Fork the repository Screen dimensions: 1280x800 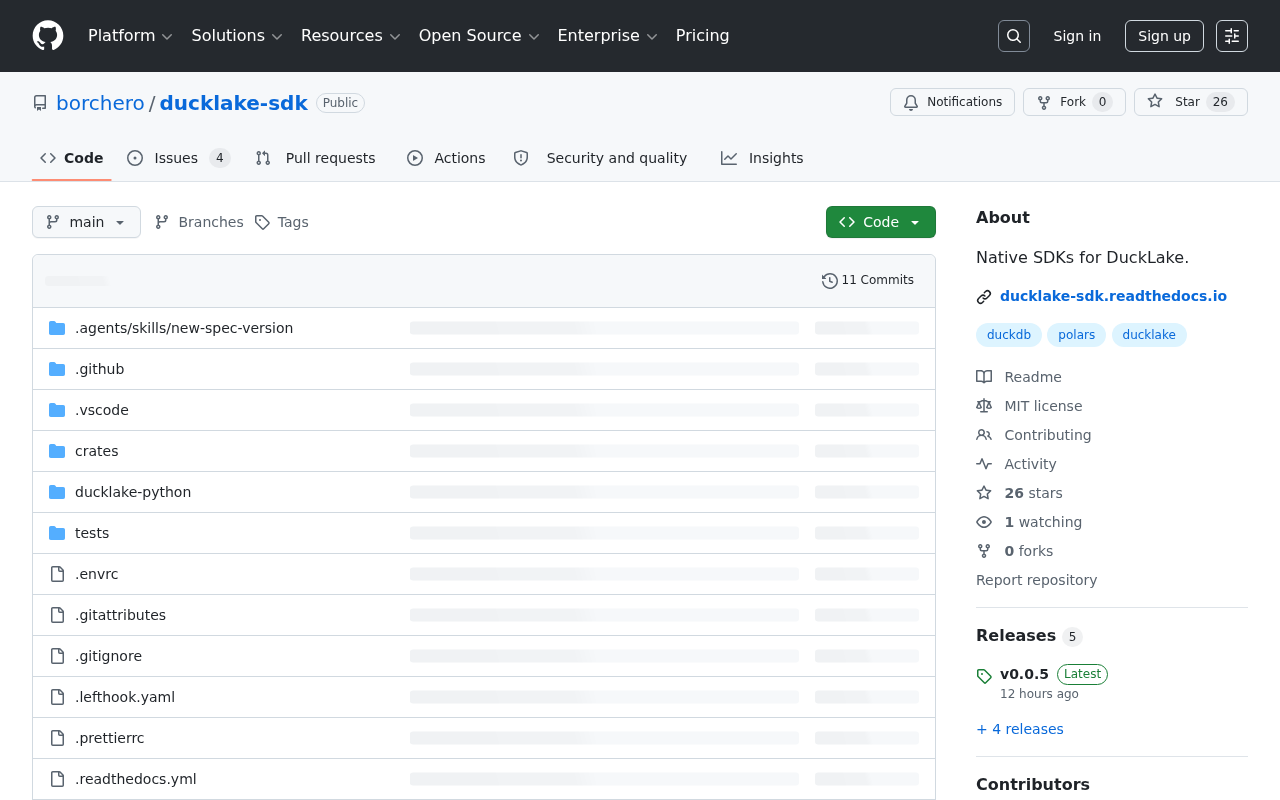coord(1074,102)
